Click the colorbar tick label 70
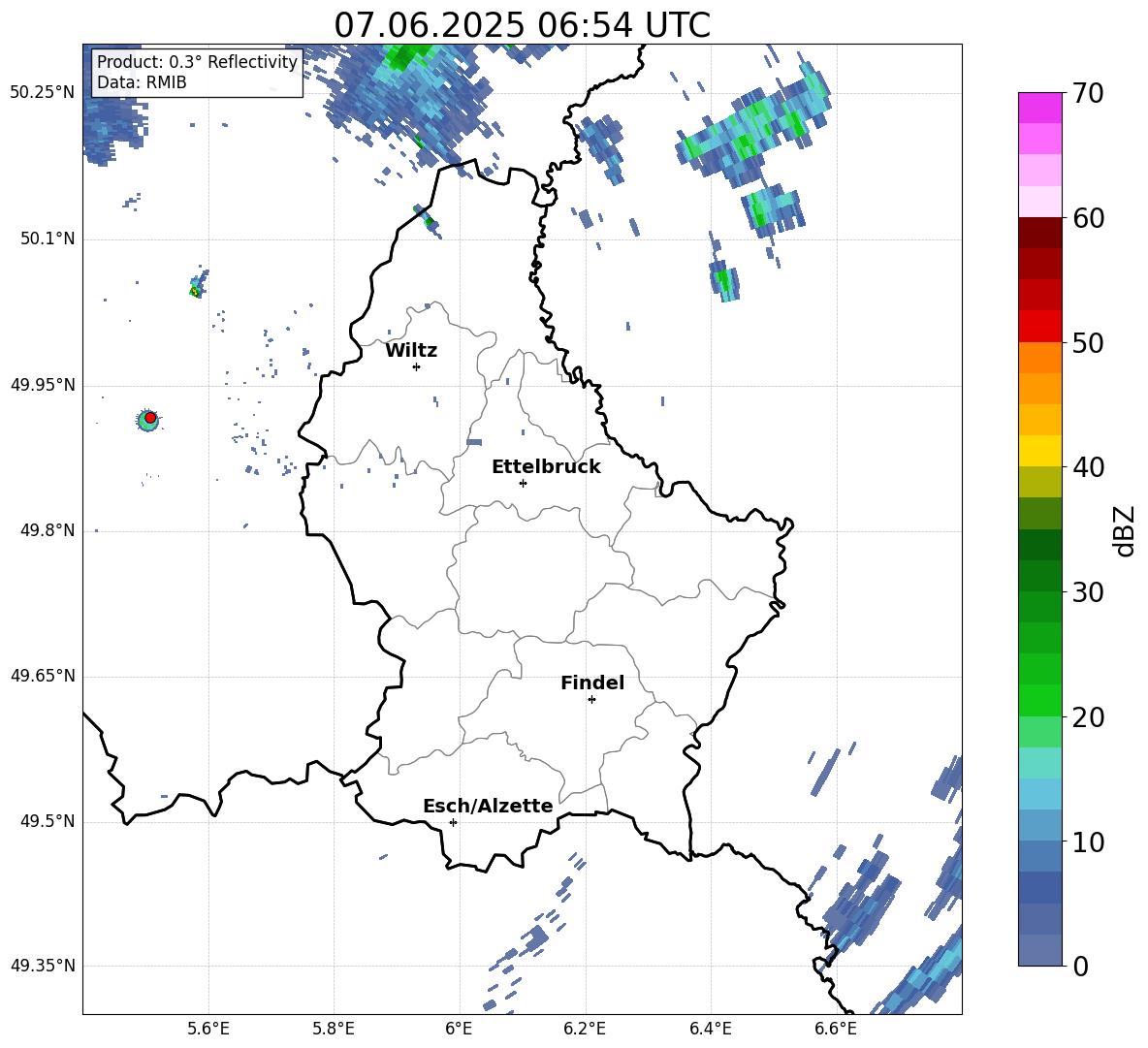The height and width of the screenshot is (1048, 1148). coord(1087,93)
